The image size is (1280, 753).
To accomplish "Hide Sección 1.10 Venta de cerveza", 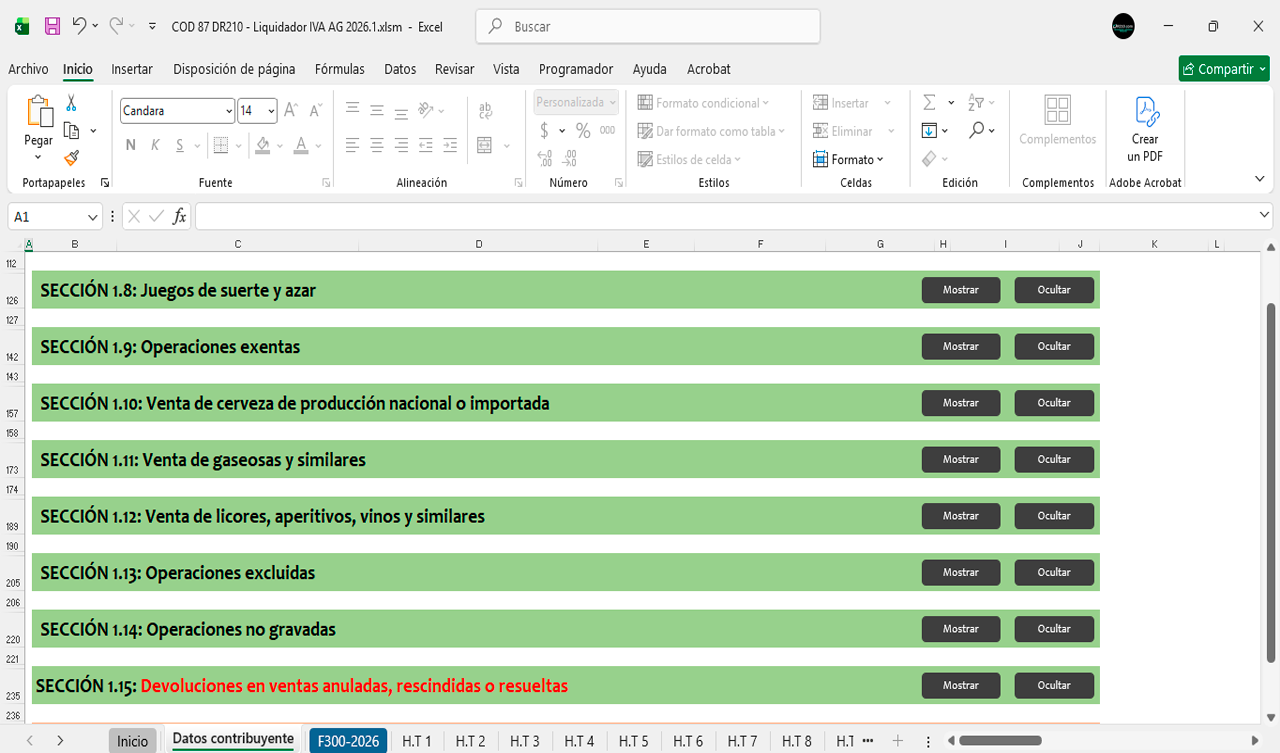I will tap(1054, 403).
